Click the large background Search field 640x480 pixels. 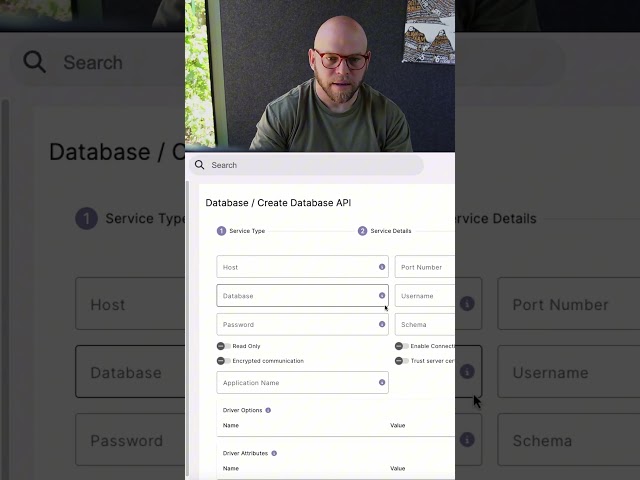tap(97, 62)
